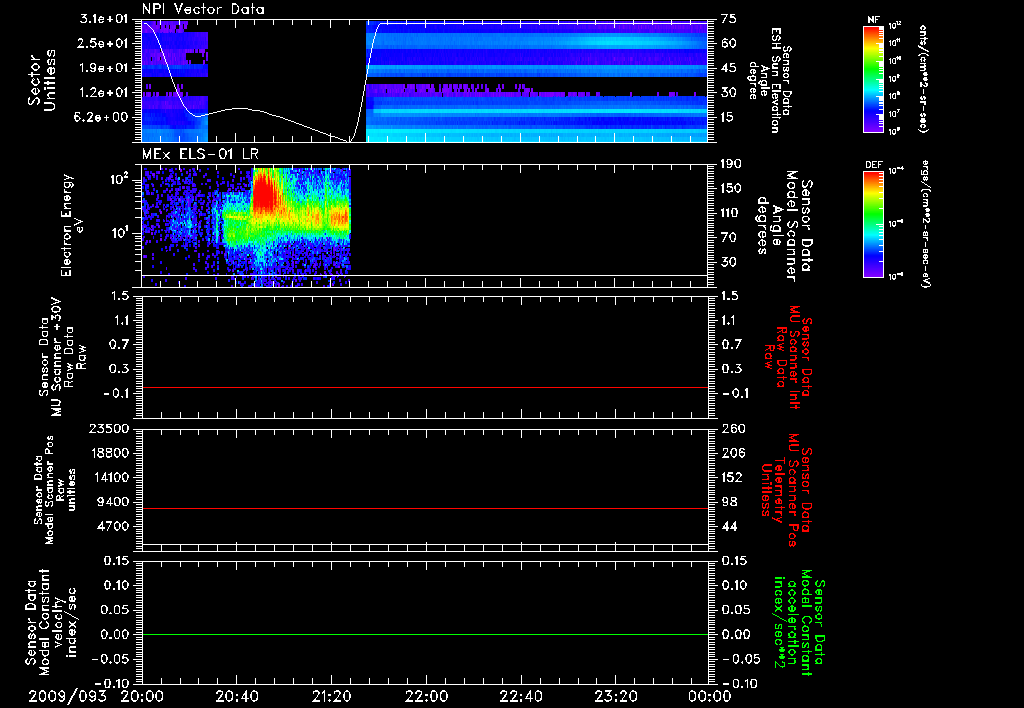Click the "MU Scanner +30V Raw Data" axis label
This screenshot has width=1024, height=708.
(x=63, y=357)
